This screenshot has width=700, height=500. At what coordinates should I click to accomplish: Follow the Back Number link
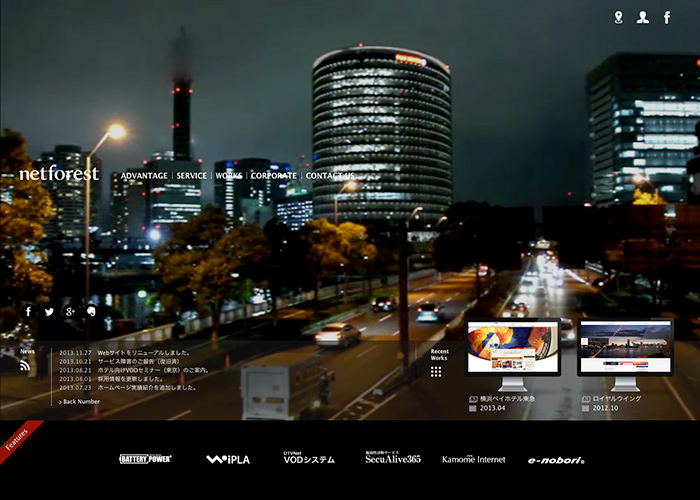pyautogui.click(x=79, y=402)
